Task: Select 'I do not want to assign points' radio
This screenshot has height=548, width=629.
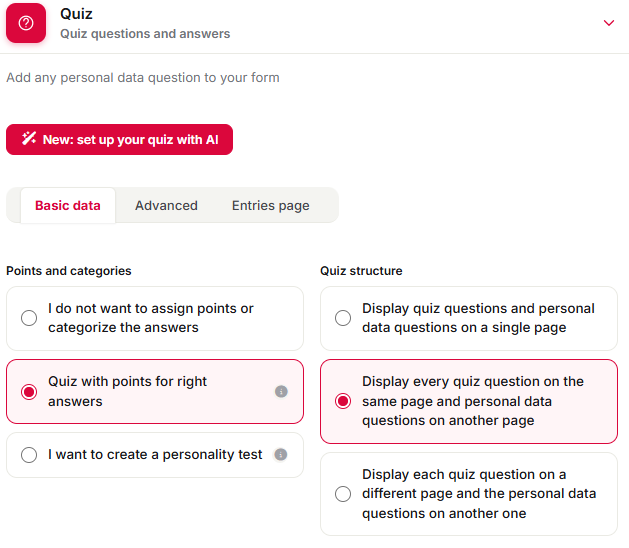Action: coord(29,318)
